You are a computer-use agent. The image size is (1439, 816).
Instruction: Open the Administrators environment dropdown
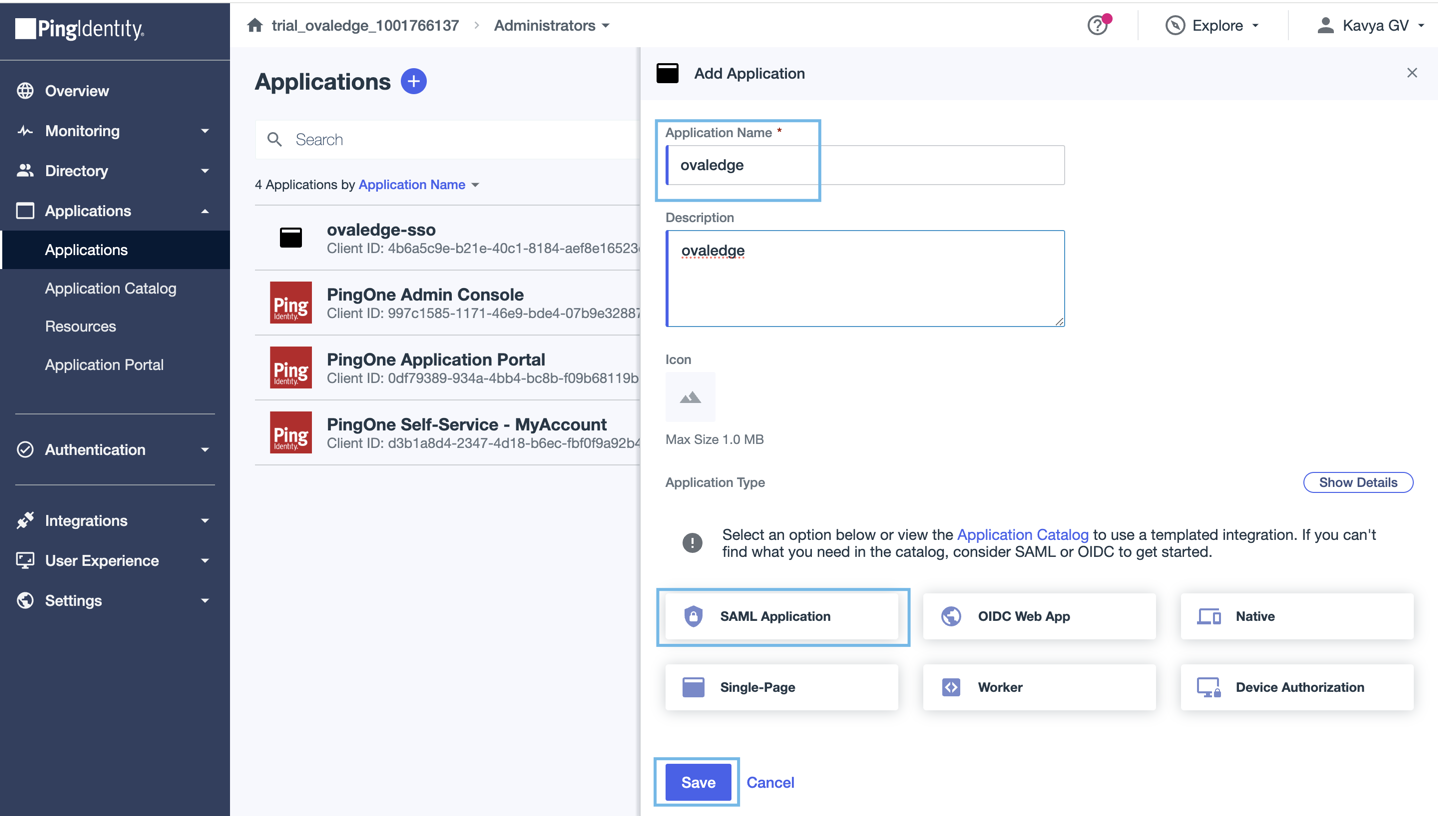click(552, 25)
